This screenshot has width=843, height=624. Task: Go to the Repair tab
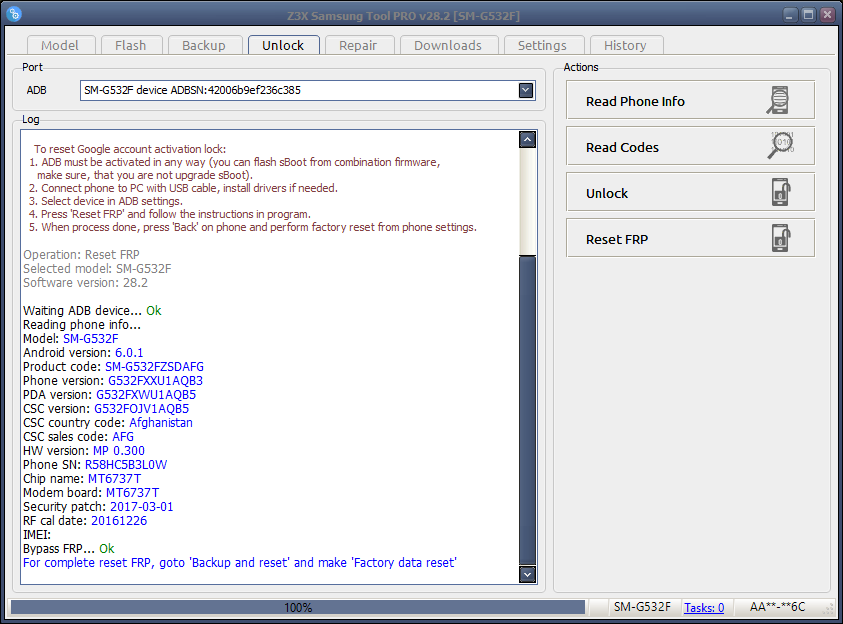click(x=358, y=46)
